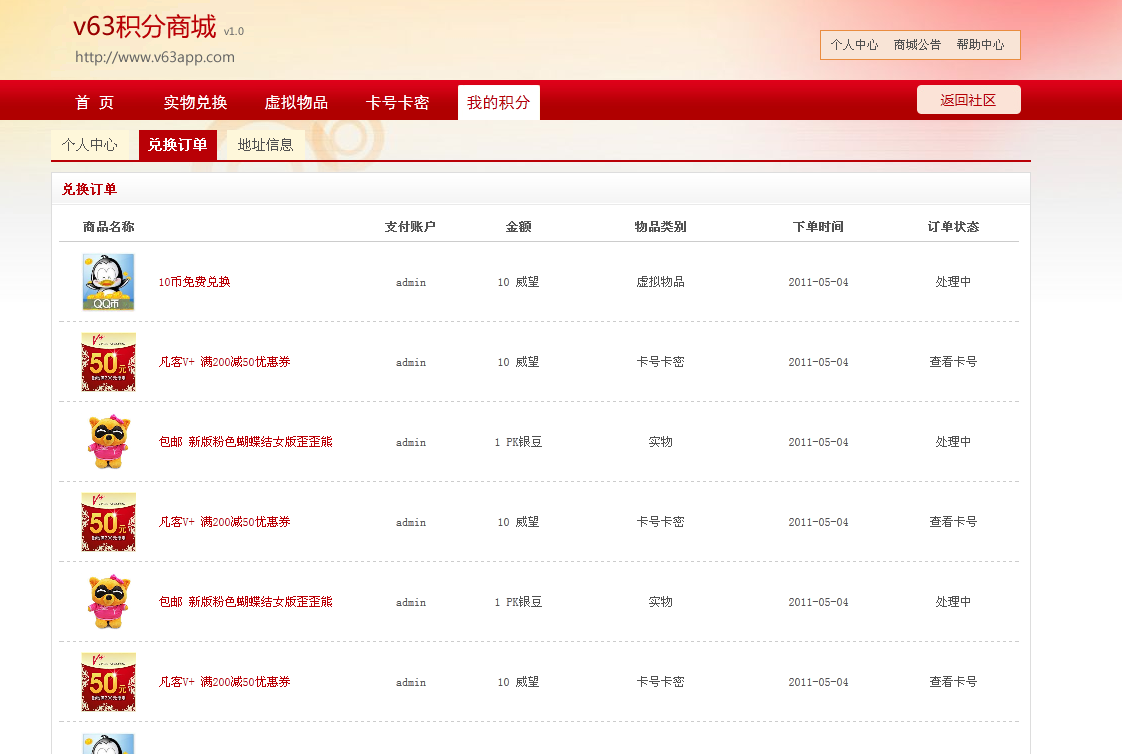Viewport: 1122px width, 754px height.
Task: Select the 卡号卡密 navigation item
Action: pos(397,102)
